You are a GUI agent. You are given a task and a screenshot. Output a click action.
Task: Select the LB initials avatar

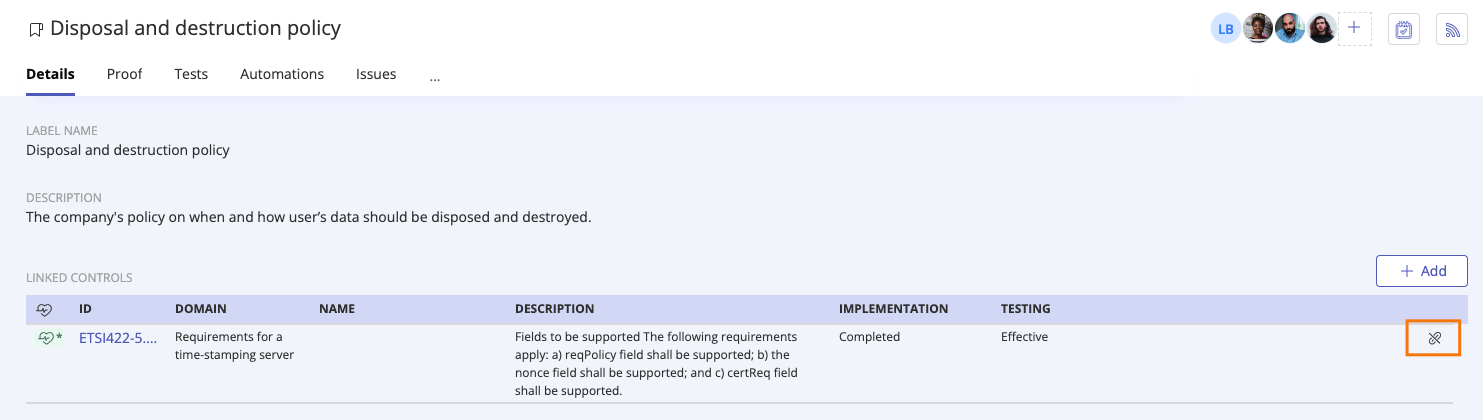[x=1225, y=29]
